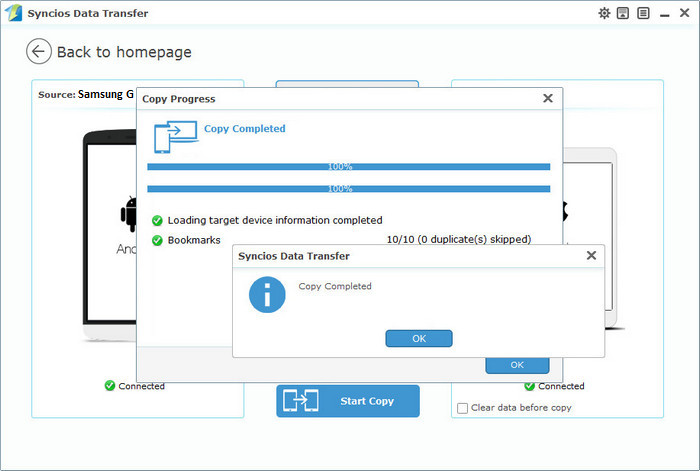Click the lower 100% progress bar

349,189
